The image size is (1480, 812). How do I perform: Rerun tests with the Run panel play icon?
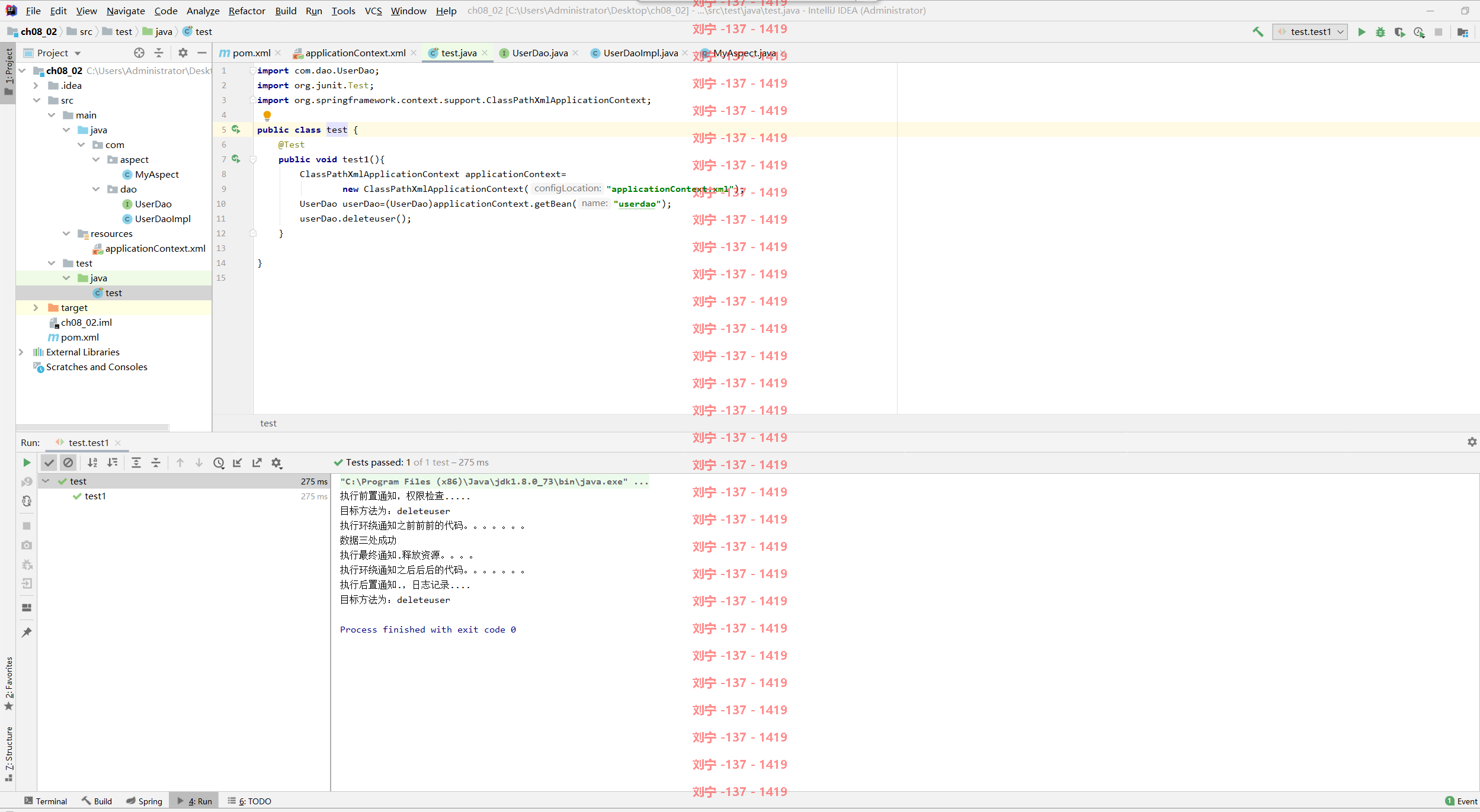coord(27,463)
